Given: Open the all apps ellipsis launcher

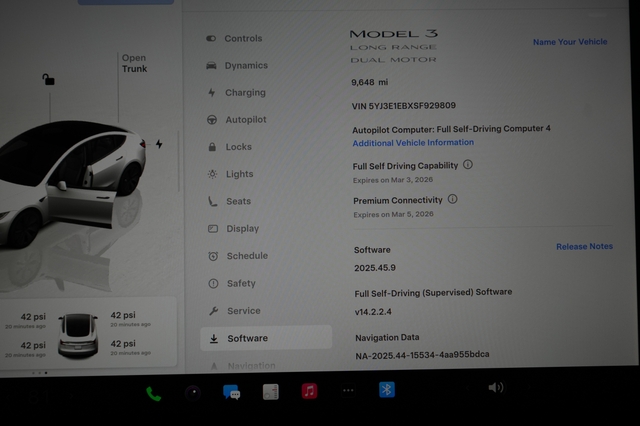Looking at the screenshot, I should pos(348,390).
